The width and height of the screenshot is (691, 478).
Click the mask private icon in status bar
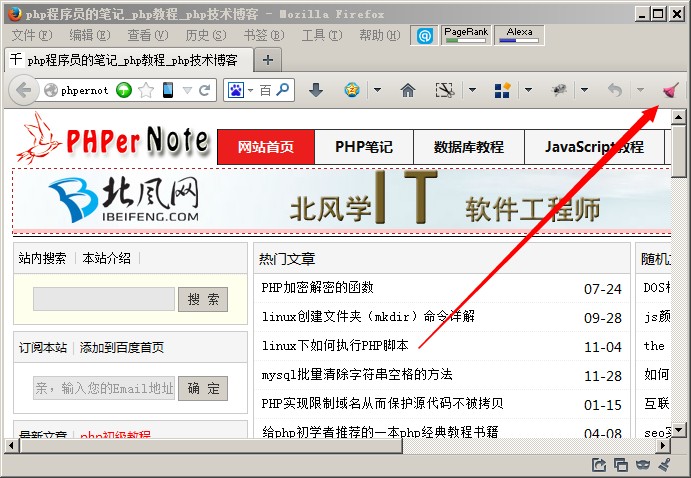[643, 464]
